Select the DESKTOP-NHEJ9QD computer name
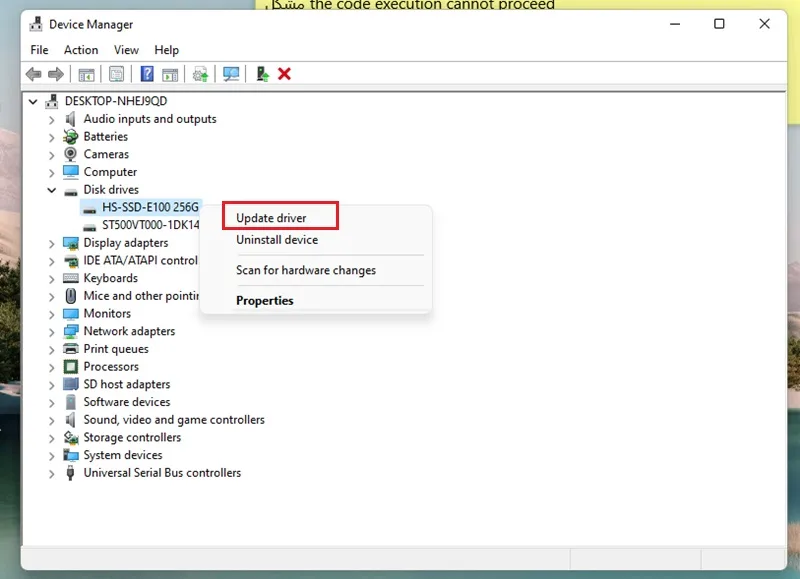This screenshot has width=800, height=579. pos(116,101)
